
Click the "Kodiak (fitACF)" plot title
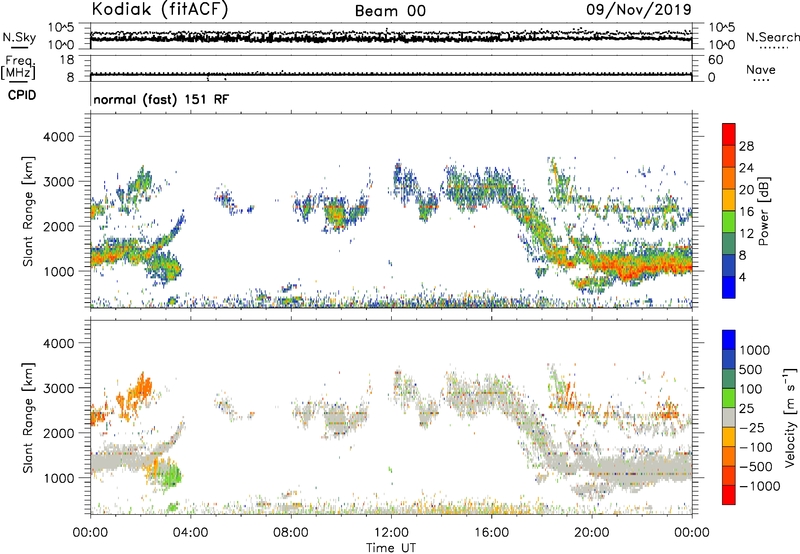(160, 9)
